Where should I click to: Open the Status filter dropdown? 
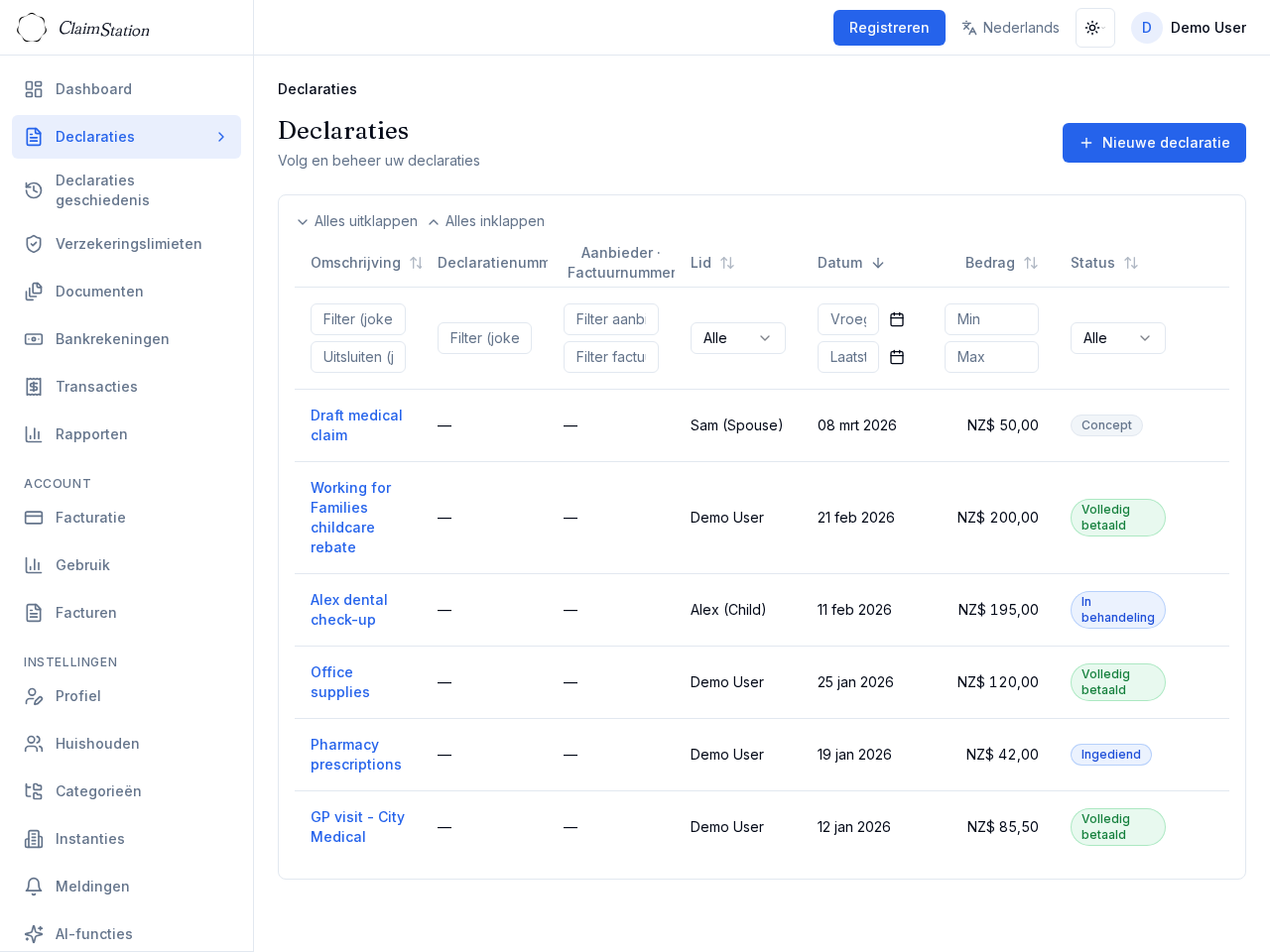pyautogui.click(x=1117, y=338)
